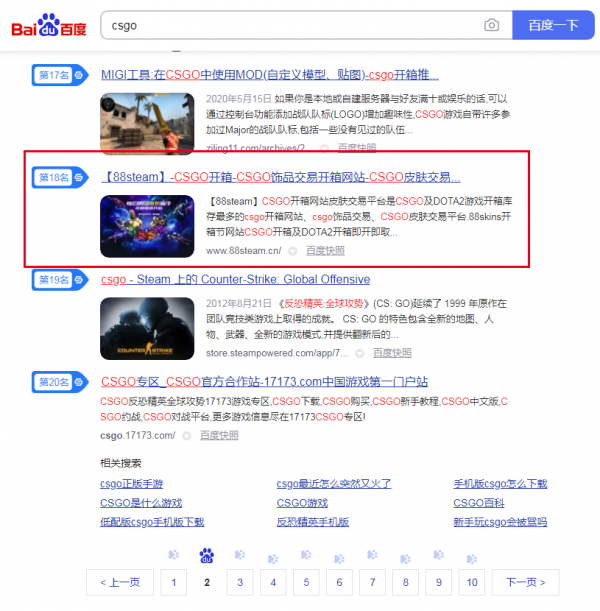Click the www.88steam.cn/ URL text
The image size is (600, 611).
click(x=244, y=251)
